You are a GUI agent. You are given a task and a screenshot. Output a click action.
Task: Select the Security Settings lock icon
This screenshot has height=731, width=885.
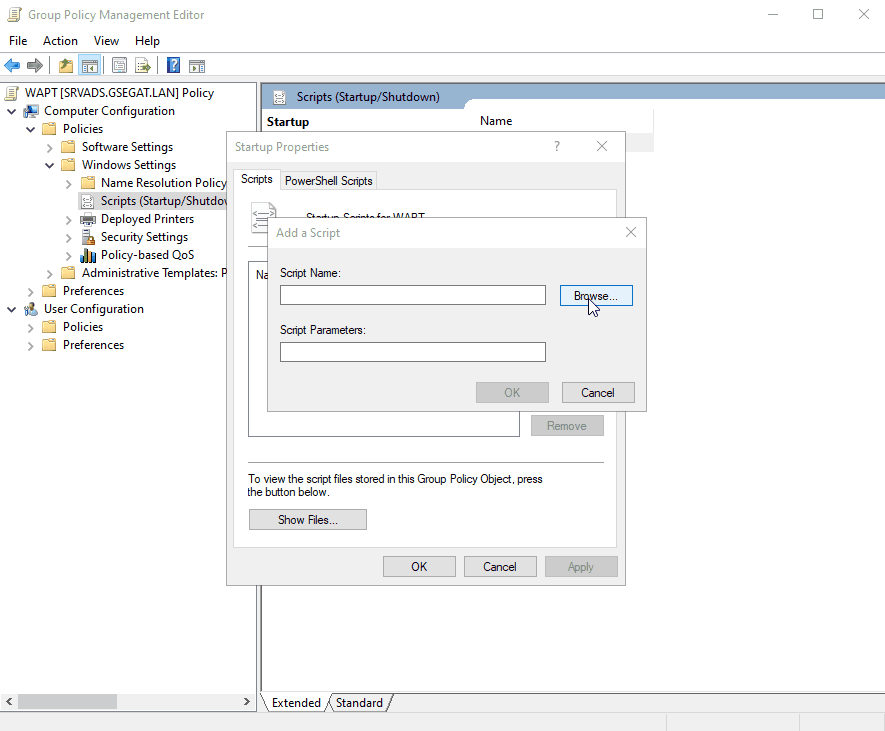[x=88, y=237]
